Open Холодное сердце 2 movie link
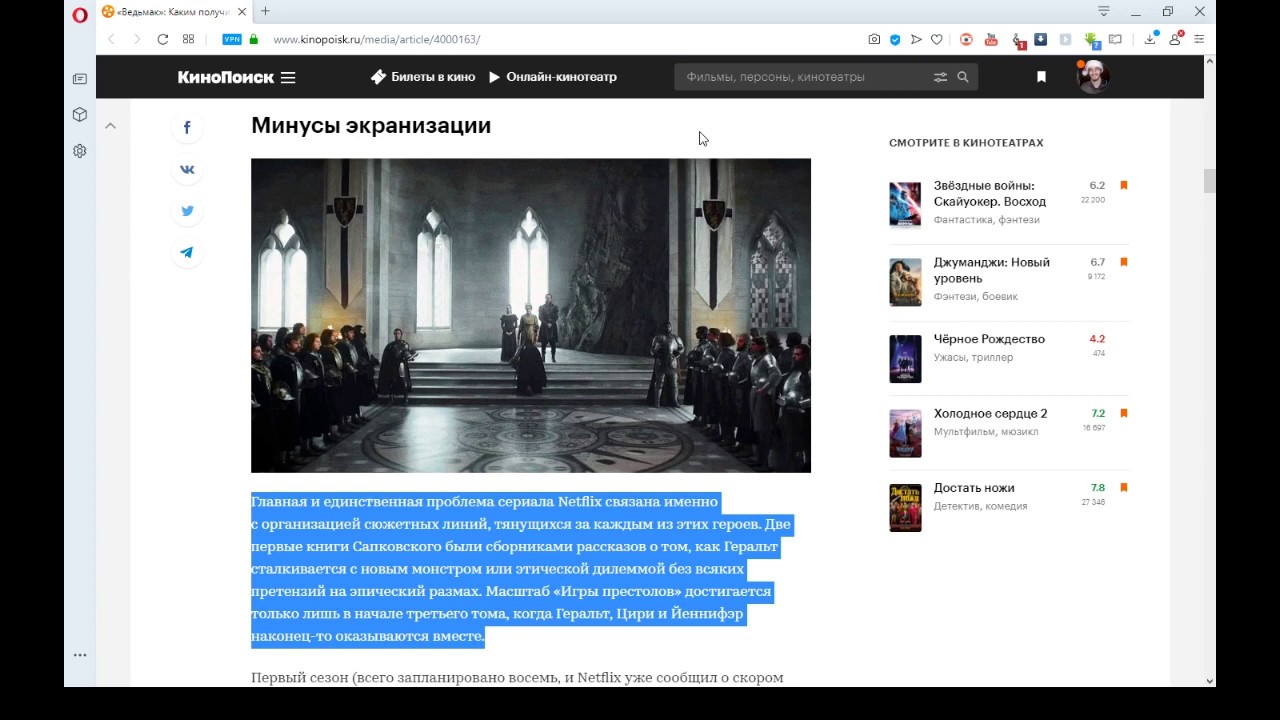The height and width of the screenshot is (720, 1280). 991,414
